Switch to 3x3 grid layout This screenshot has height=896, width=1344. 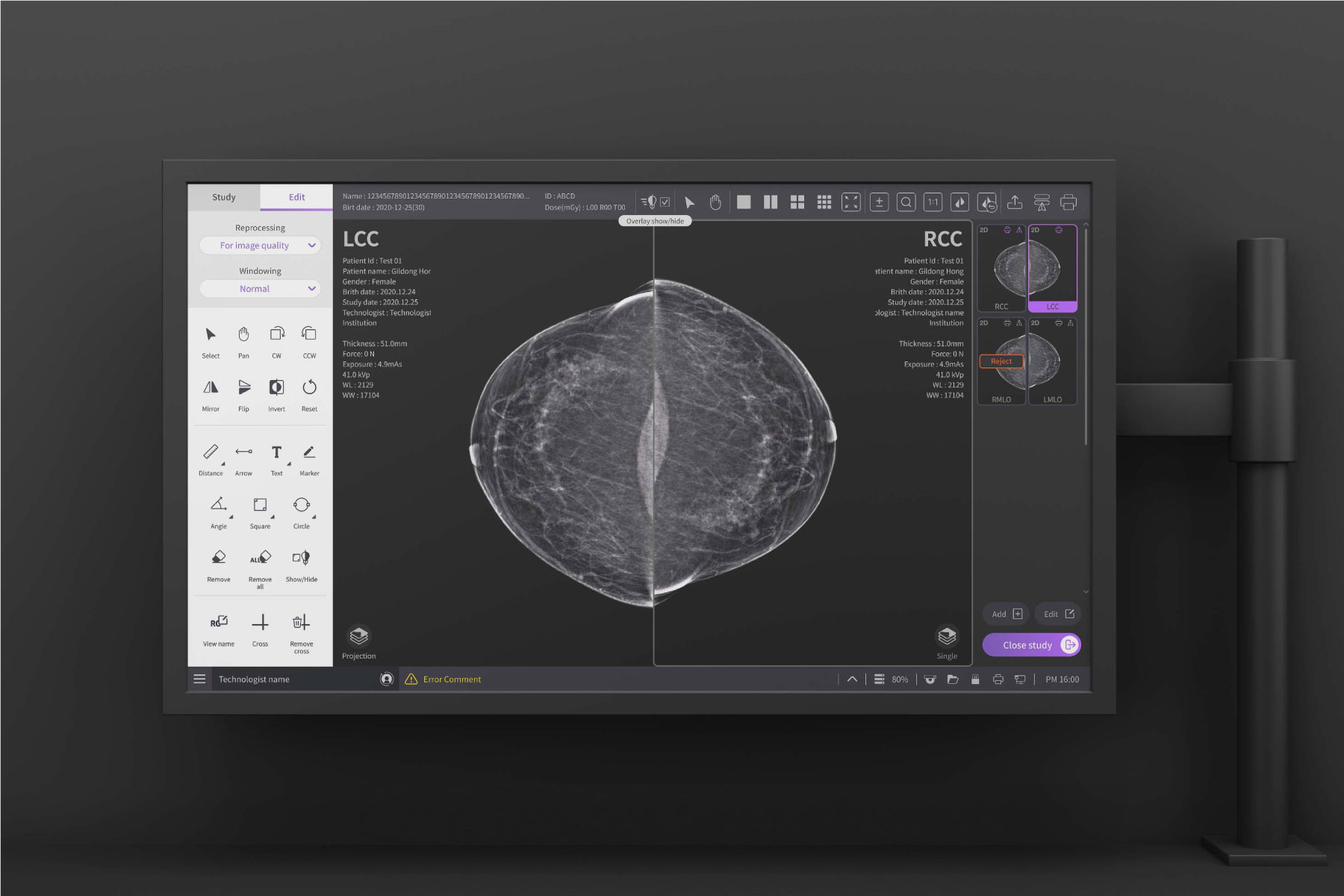point(824,202)
